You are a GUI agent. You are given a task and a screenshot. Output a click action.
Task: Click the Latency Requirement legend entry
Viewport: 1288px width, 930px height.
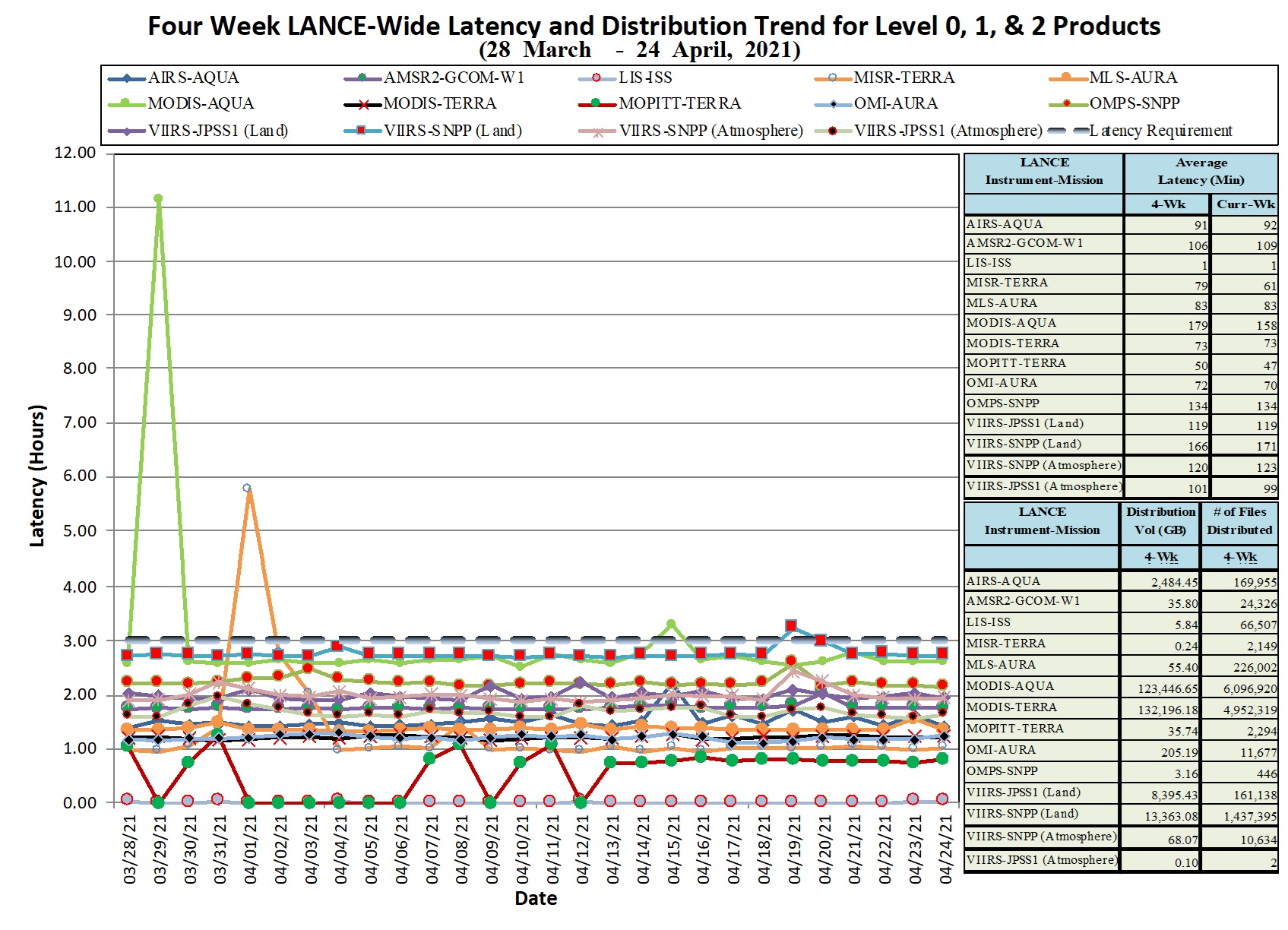coord(1141,131)
